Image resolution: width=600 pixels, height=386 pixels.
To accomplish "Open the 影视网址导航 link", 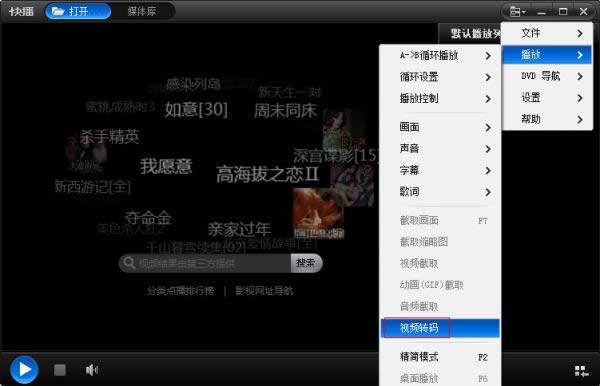I will [x=264, y=291].
